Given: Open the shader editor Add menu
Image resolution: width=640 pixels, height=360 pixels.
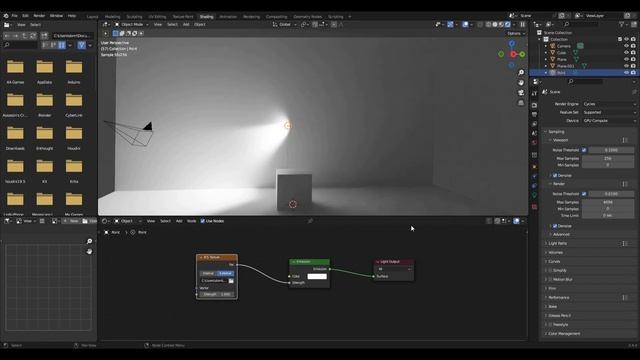Looking at the screenshot, I should 179,221.
